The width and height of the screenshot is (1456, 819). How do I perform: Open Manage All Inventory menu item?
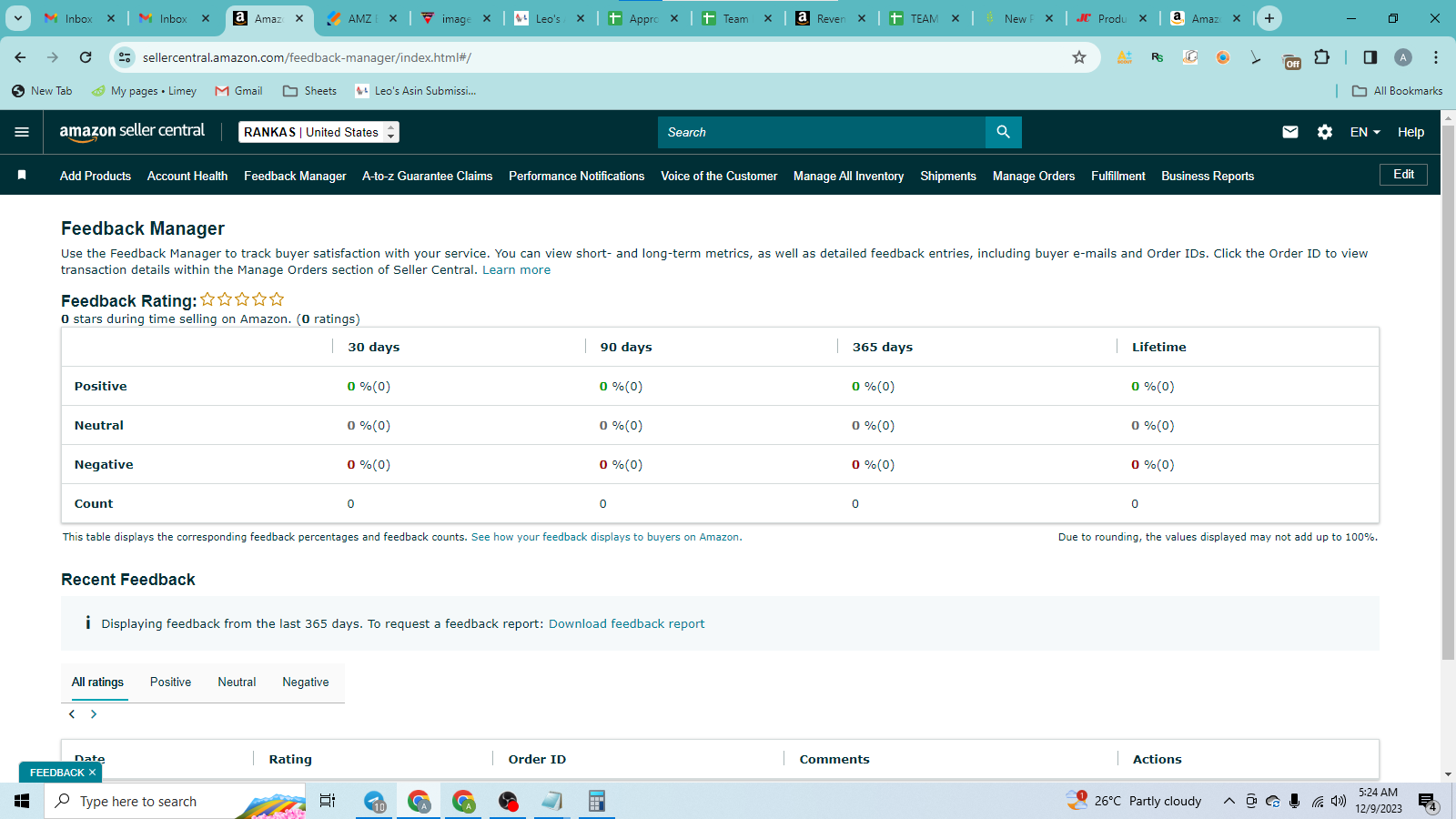(849, 176)
